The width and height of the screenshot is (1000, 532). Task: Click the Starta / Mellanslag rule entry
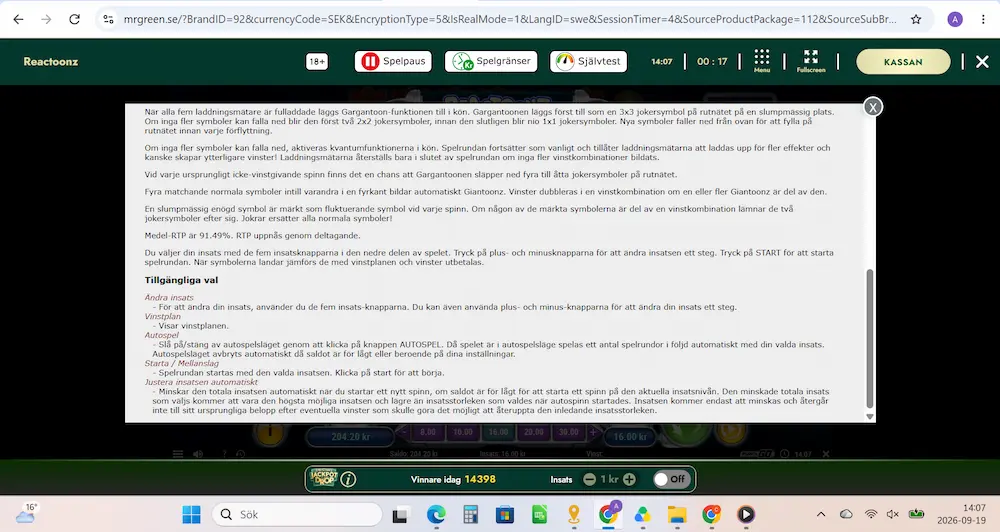point(181,363)
